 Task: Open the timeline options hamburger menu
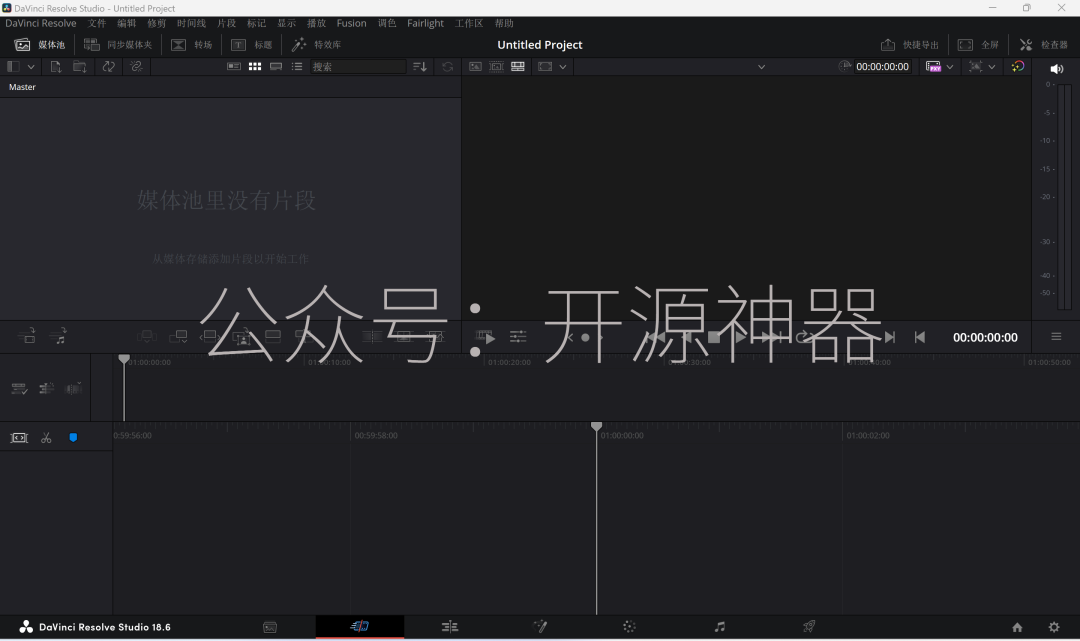[1056, 337]
